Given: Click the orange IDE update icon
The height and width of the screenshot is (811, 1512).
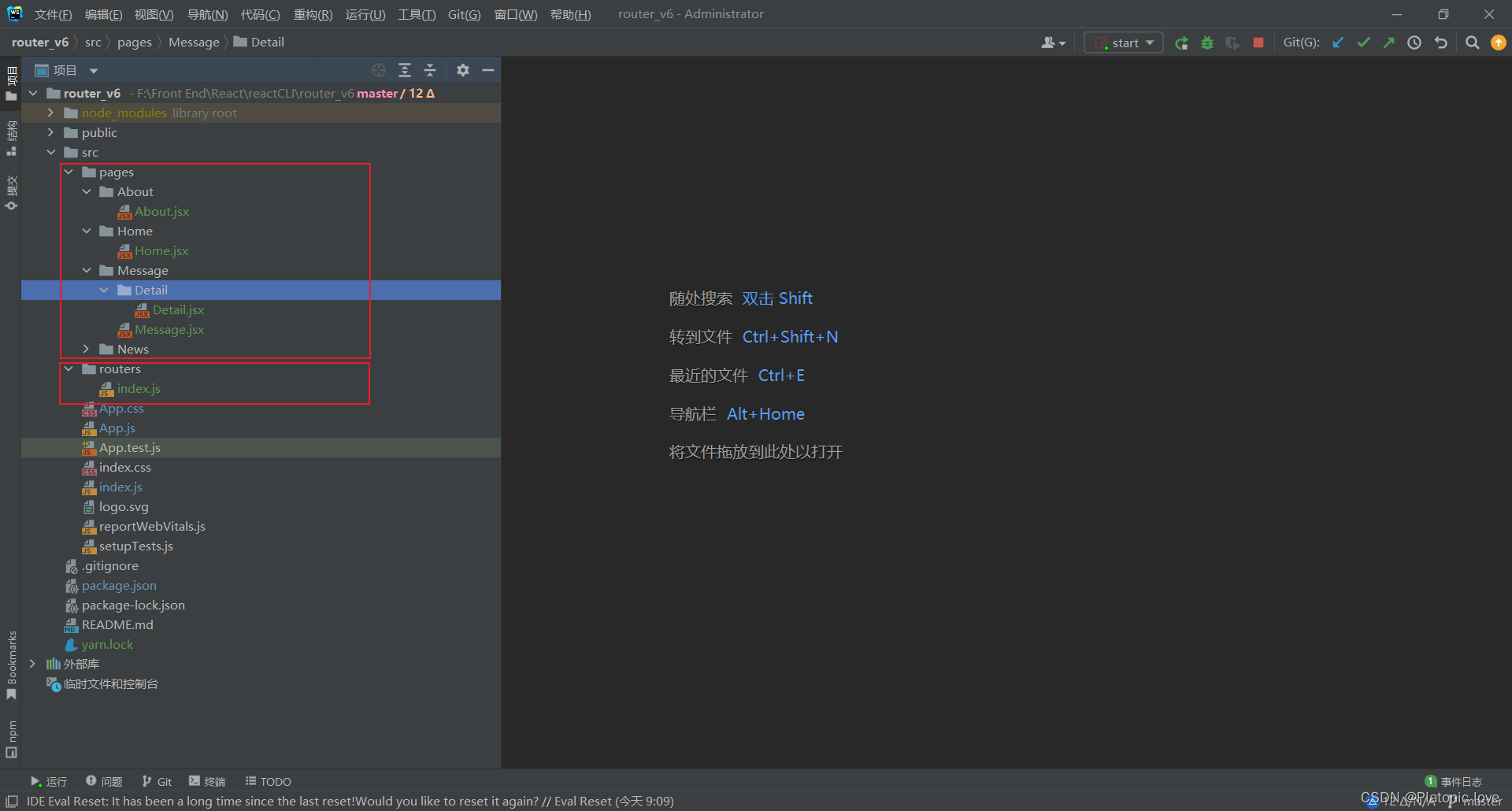Looking at the screenshot, I should click(1499, 43).
